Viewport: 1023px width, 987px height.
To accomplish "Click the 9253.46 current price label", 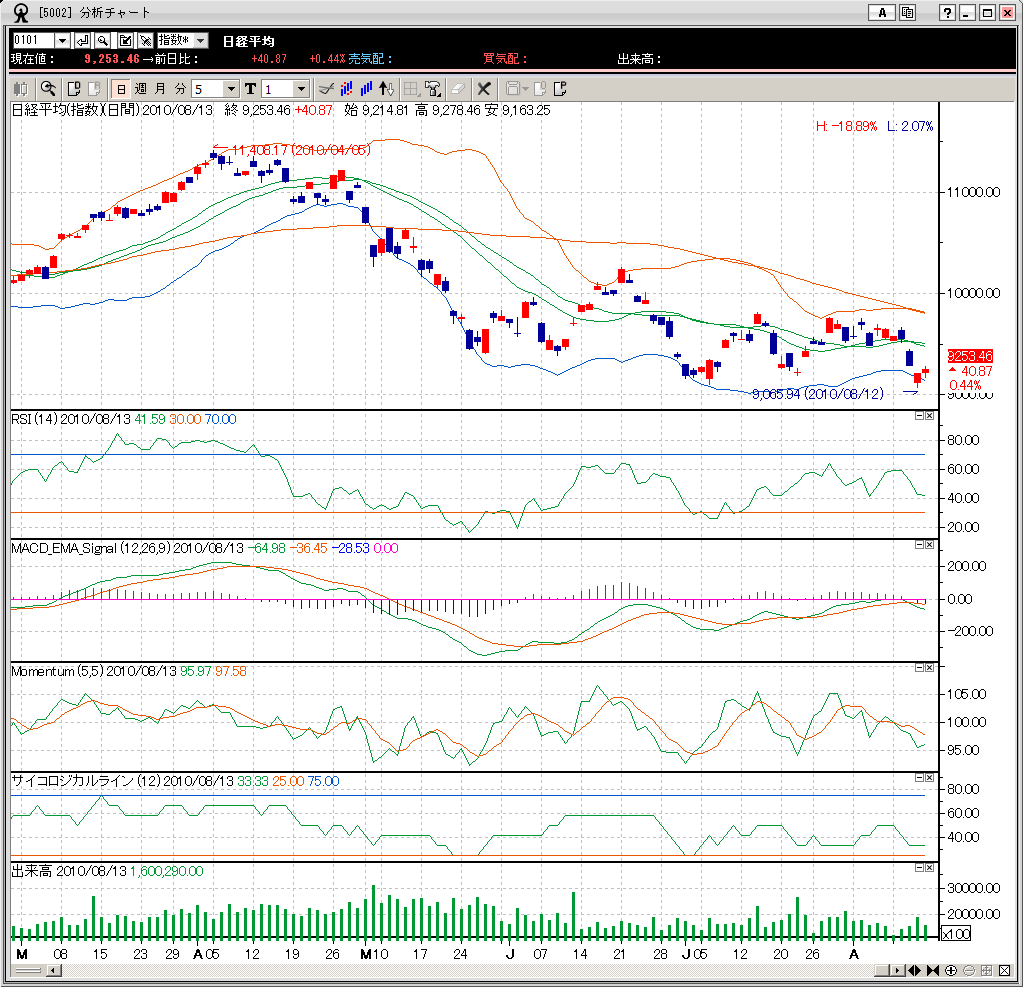I will pos(969,355).
